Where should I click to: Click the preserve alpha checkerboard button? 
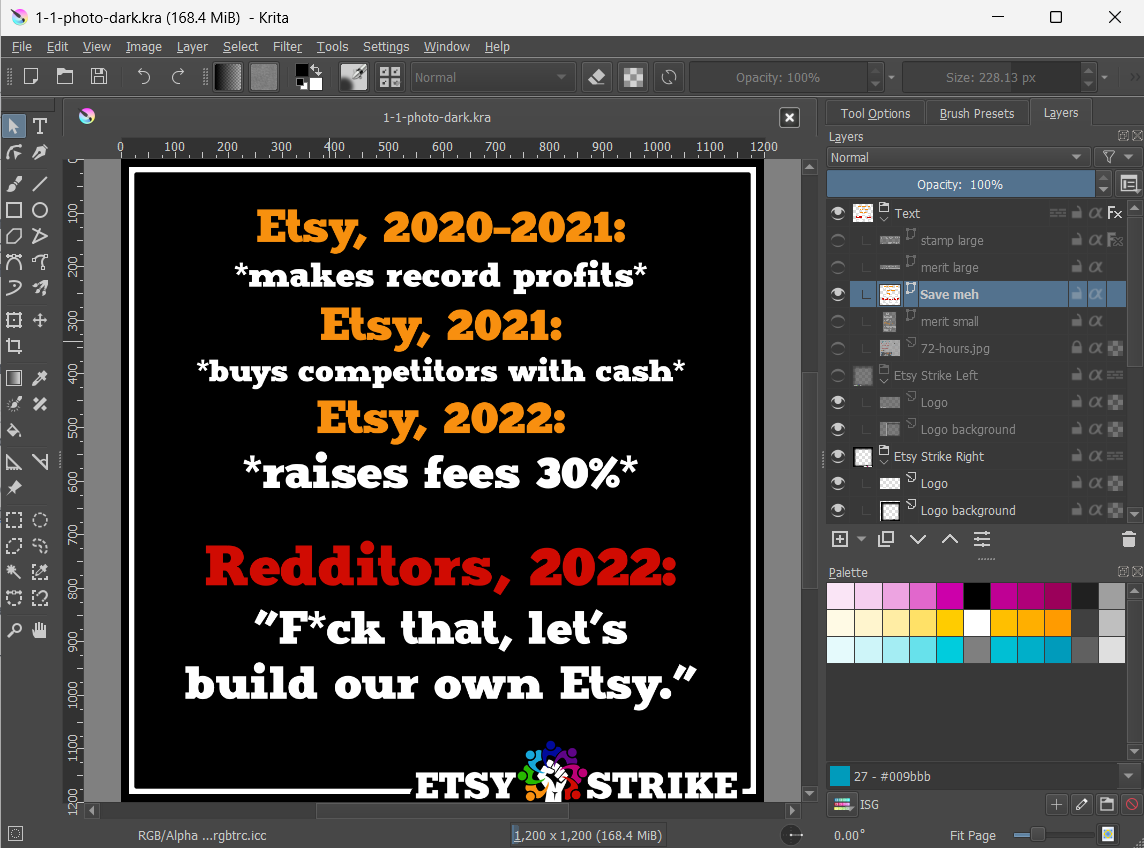coord(633,77)
